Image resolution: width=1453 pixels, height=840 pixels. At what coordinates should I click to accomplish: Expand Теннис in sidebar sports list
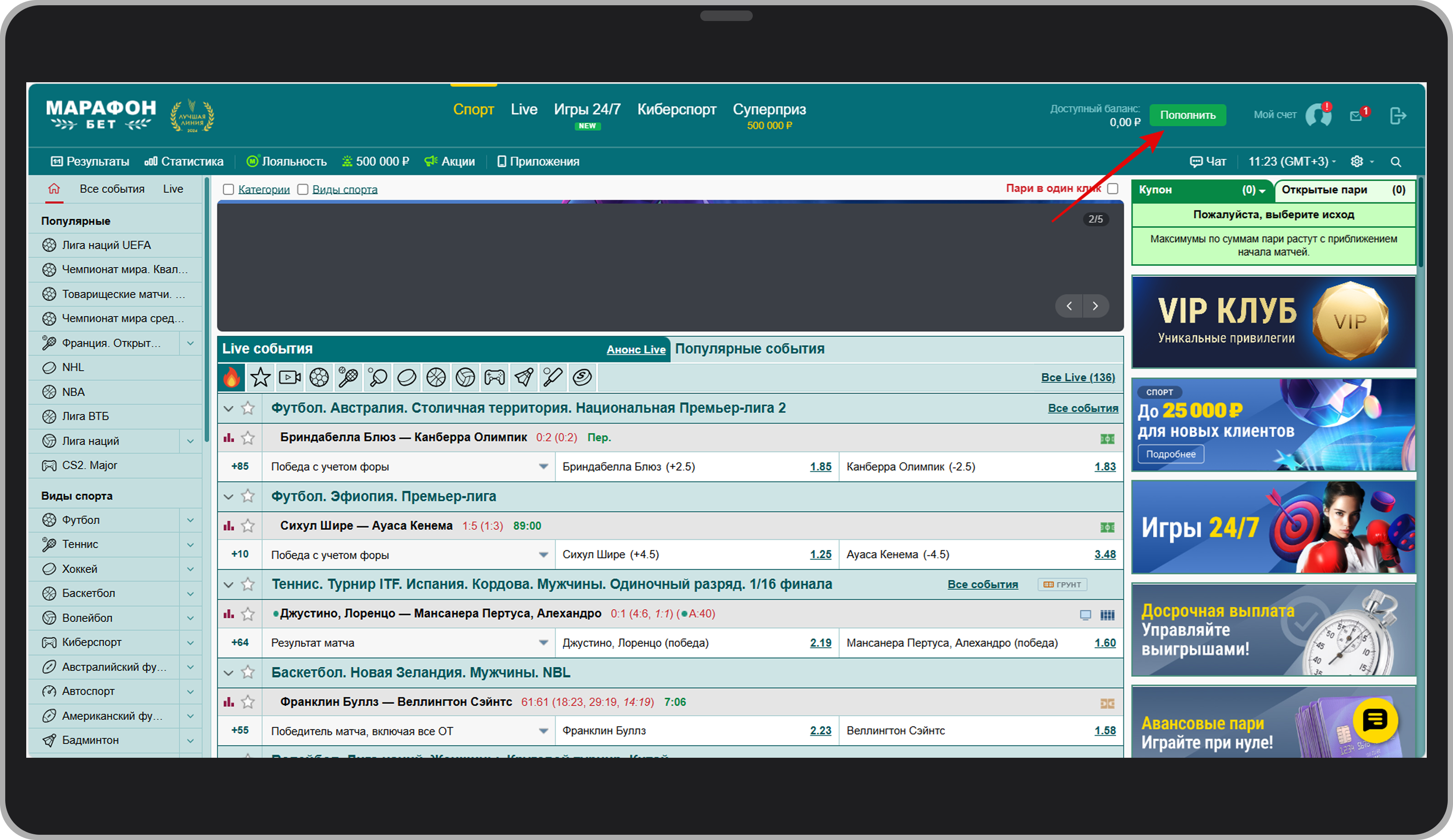point(190,544)
